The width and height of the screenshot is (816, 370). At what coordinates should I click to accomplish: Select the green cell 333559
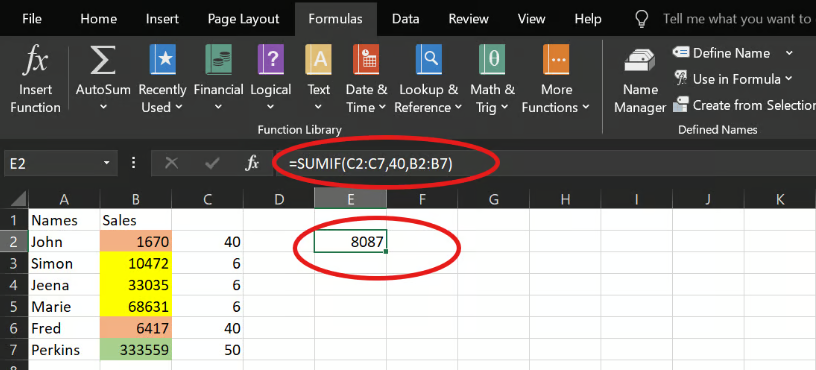(135, 350)
